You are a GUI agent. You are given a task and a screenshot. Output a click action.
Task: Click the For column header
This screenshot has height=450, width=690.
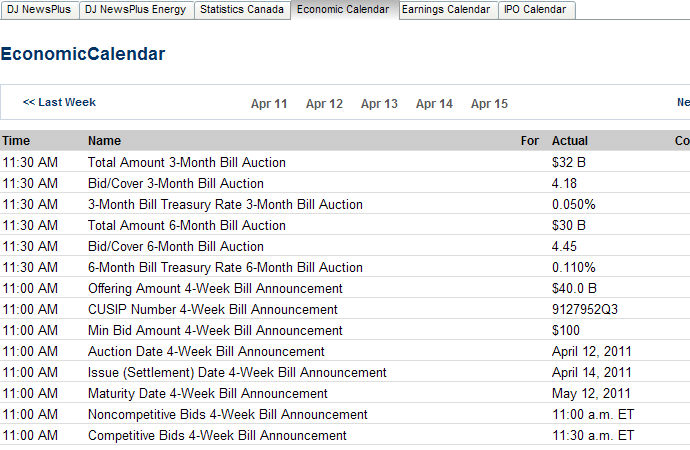(x=530, y=141)
